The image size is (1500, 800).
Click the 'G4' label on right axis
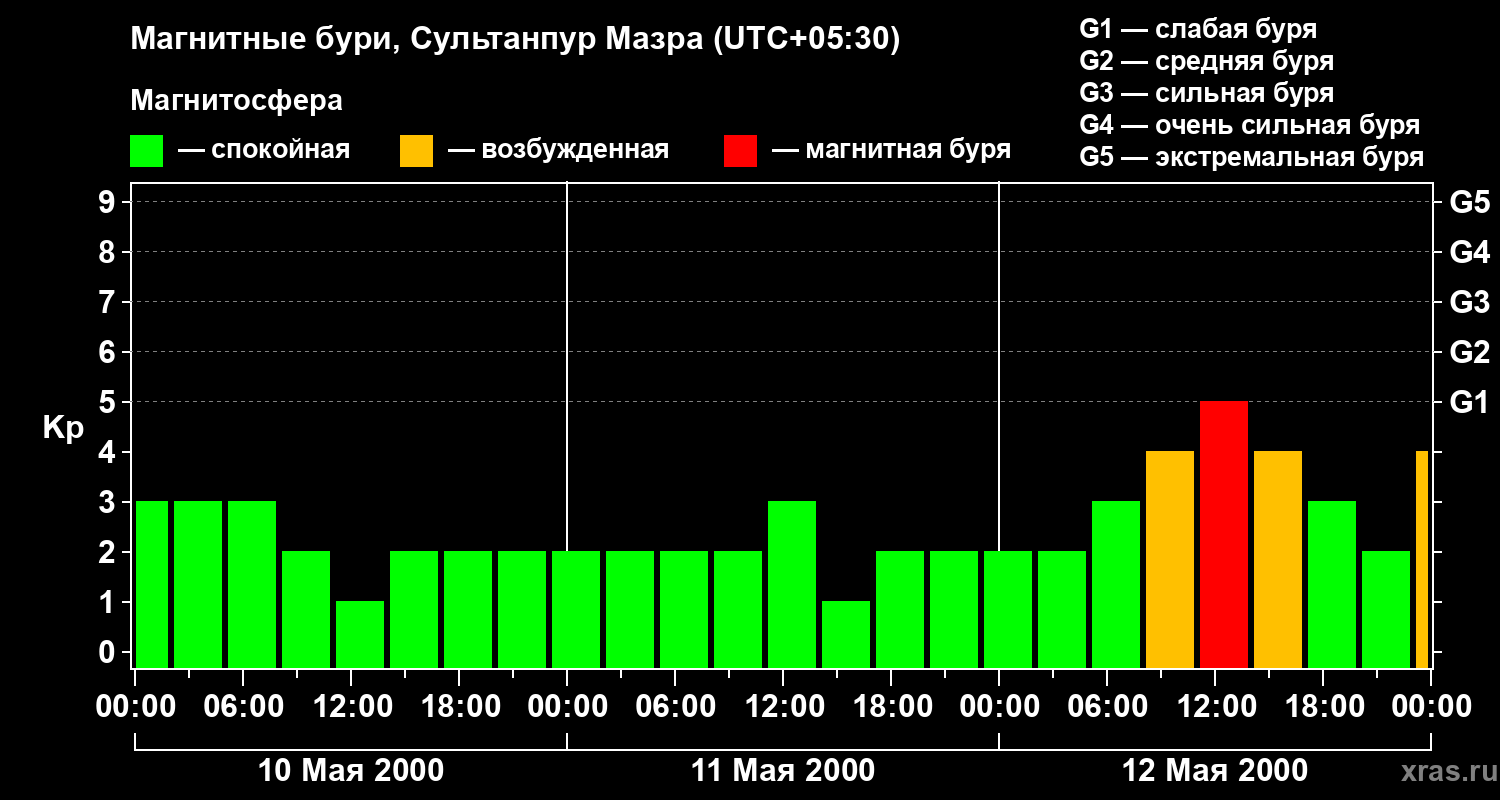[x=1470, y=252]
